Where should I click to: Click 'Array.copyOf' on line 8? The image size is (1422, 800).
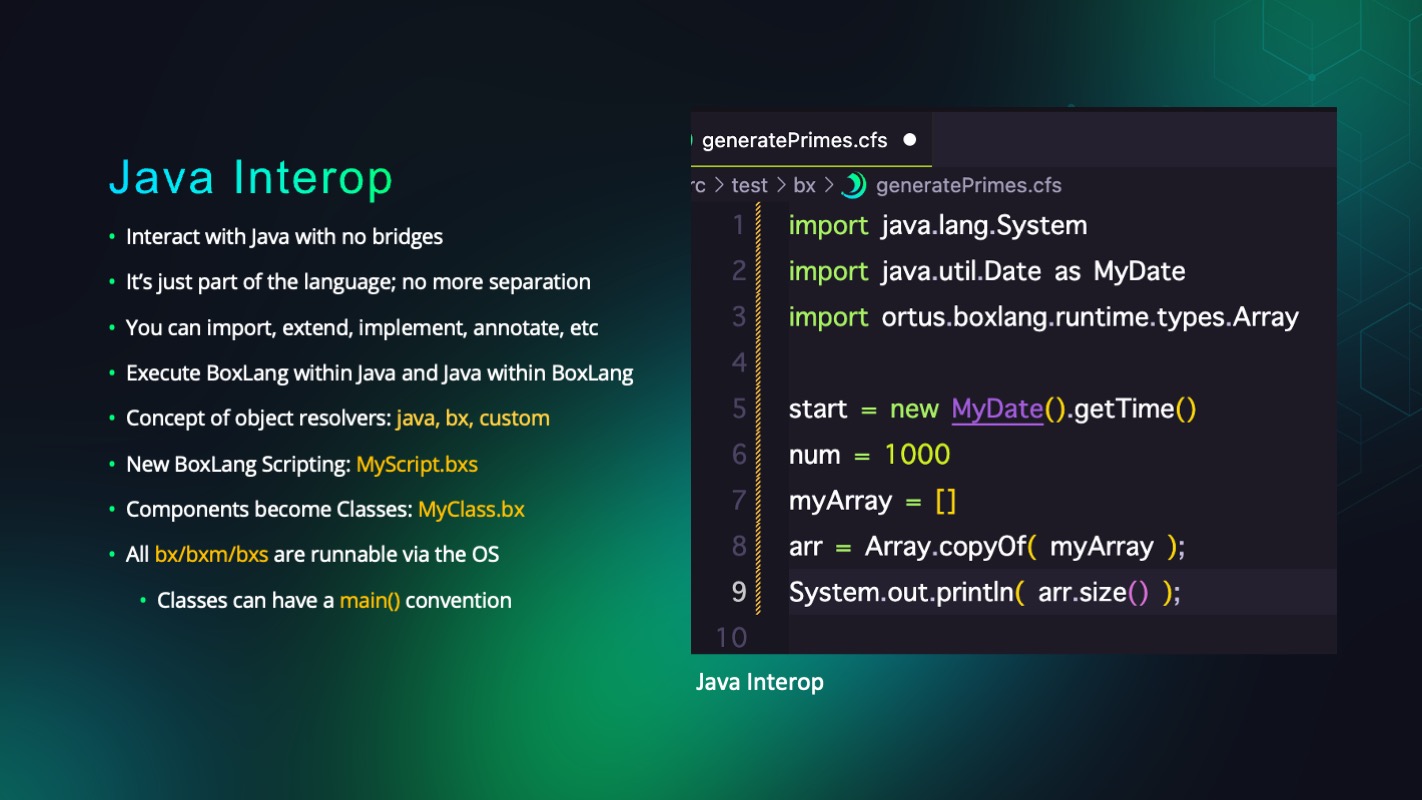click(946, 547)
